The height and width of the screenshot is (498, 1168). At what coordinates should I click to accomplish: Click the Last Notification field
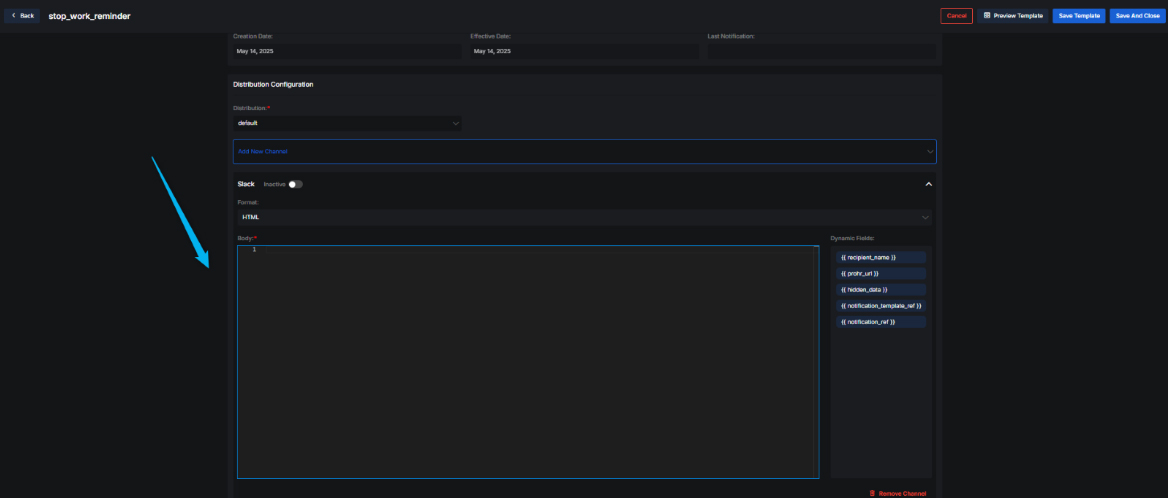pos(821,51)
